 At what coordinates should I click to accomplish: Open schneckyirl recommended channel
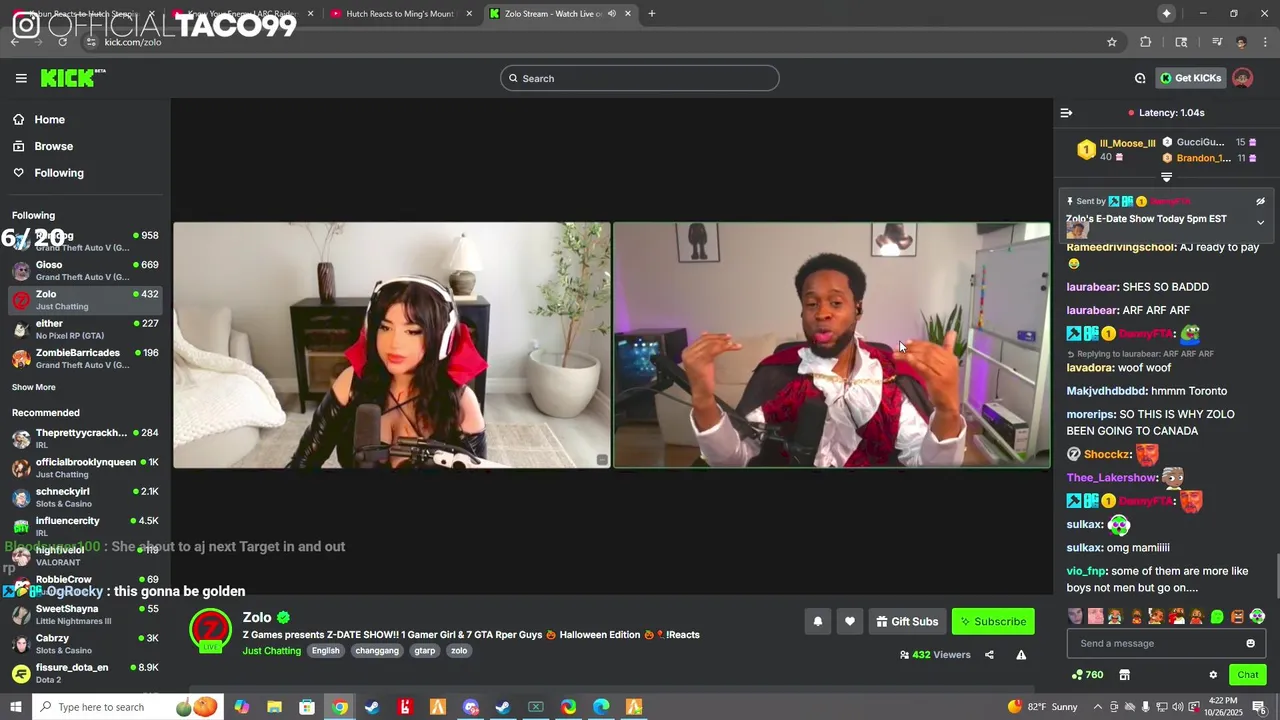[85, 497]
